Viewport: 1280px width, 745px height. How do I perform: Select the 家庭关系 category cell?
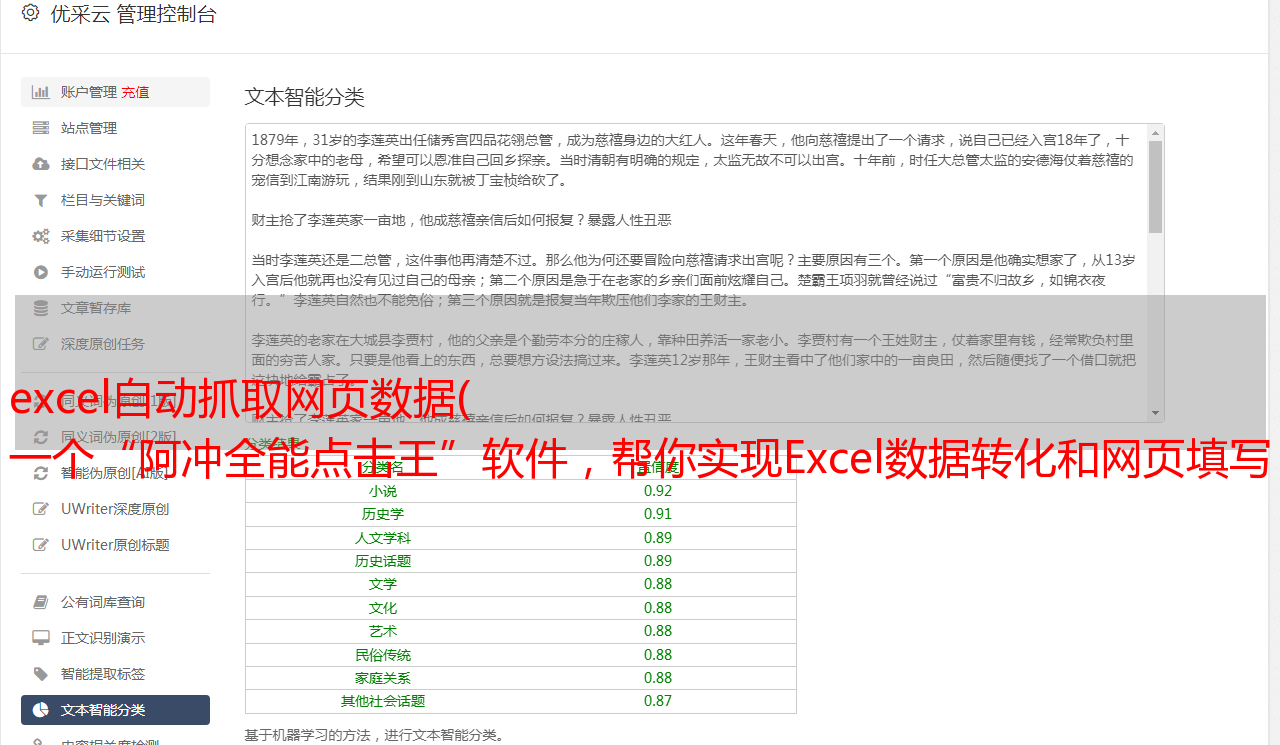click(x=383, y=678)
